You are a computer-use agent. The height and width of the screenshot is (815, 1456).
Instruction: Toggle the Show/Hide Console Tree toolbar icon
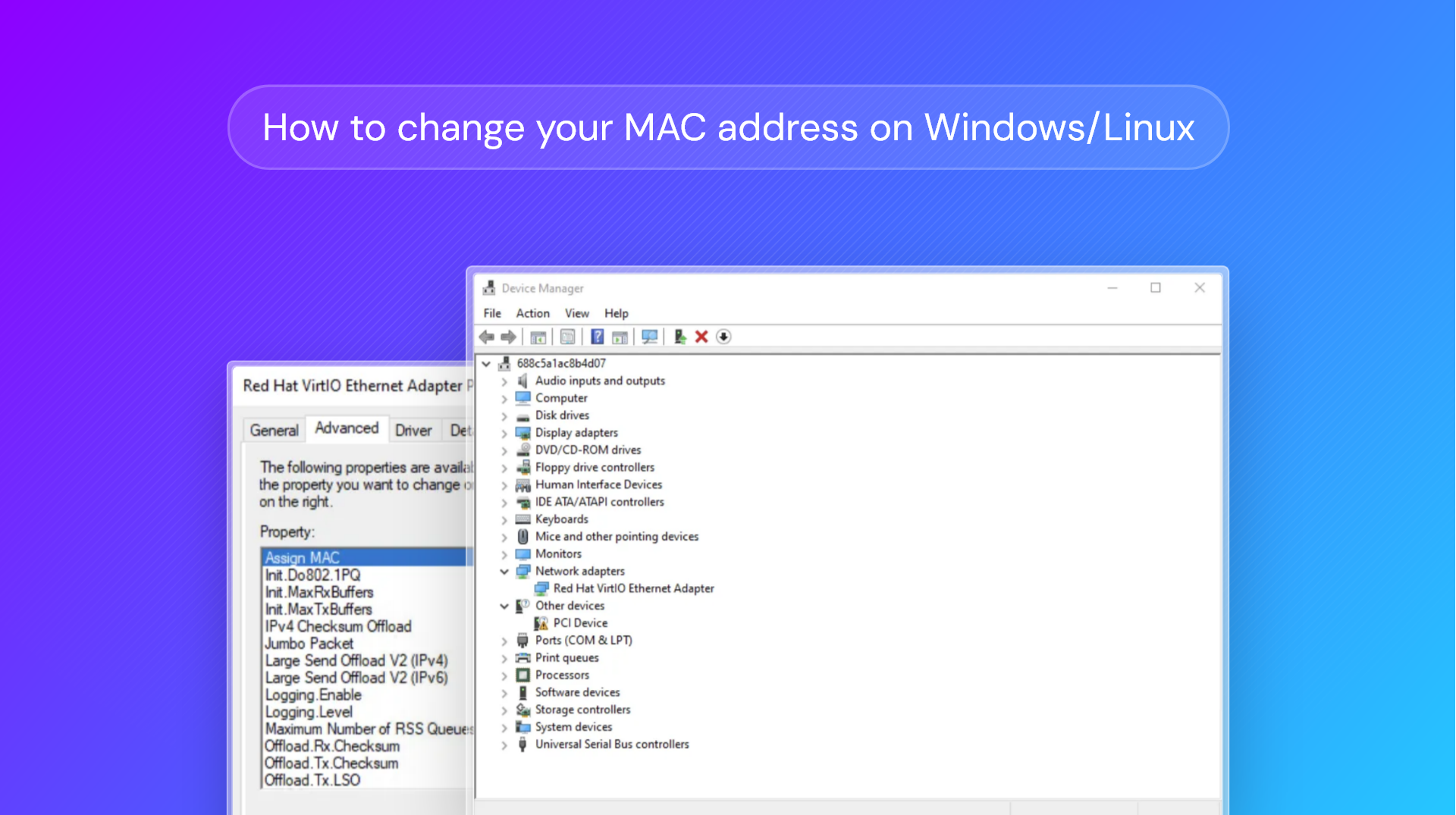coord(538,337)
